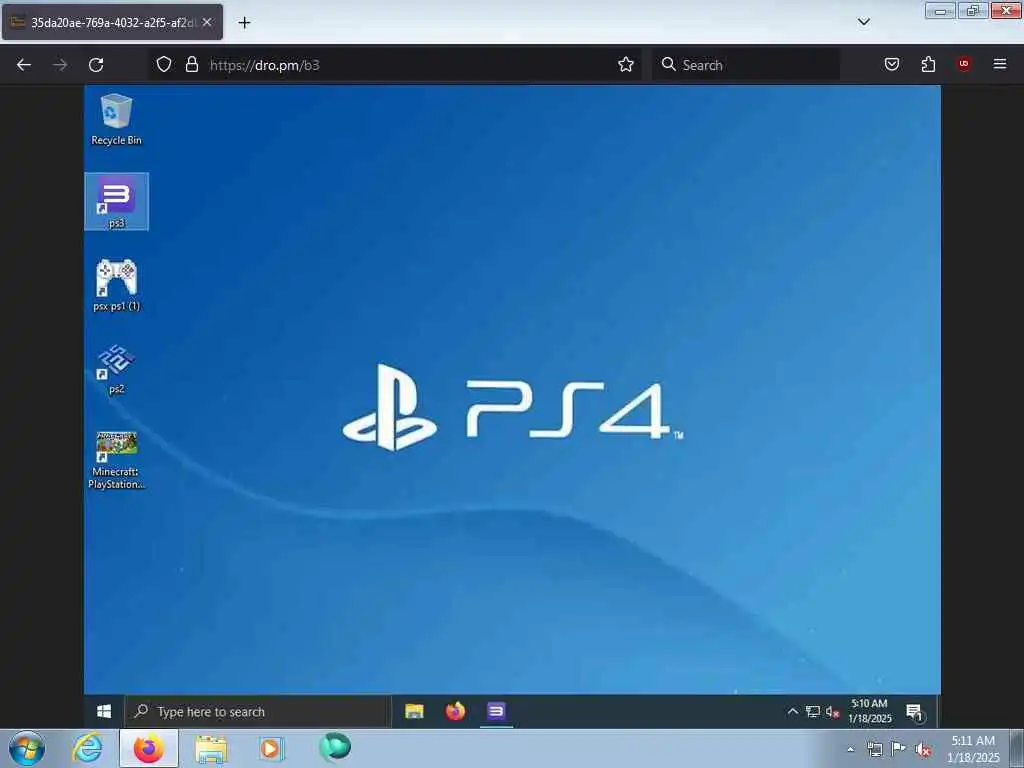
Task: Open the Extensions puzzle icon
Action: click(x=928, y=65)
